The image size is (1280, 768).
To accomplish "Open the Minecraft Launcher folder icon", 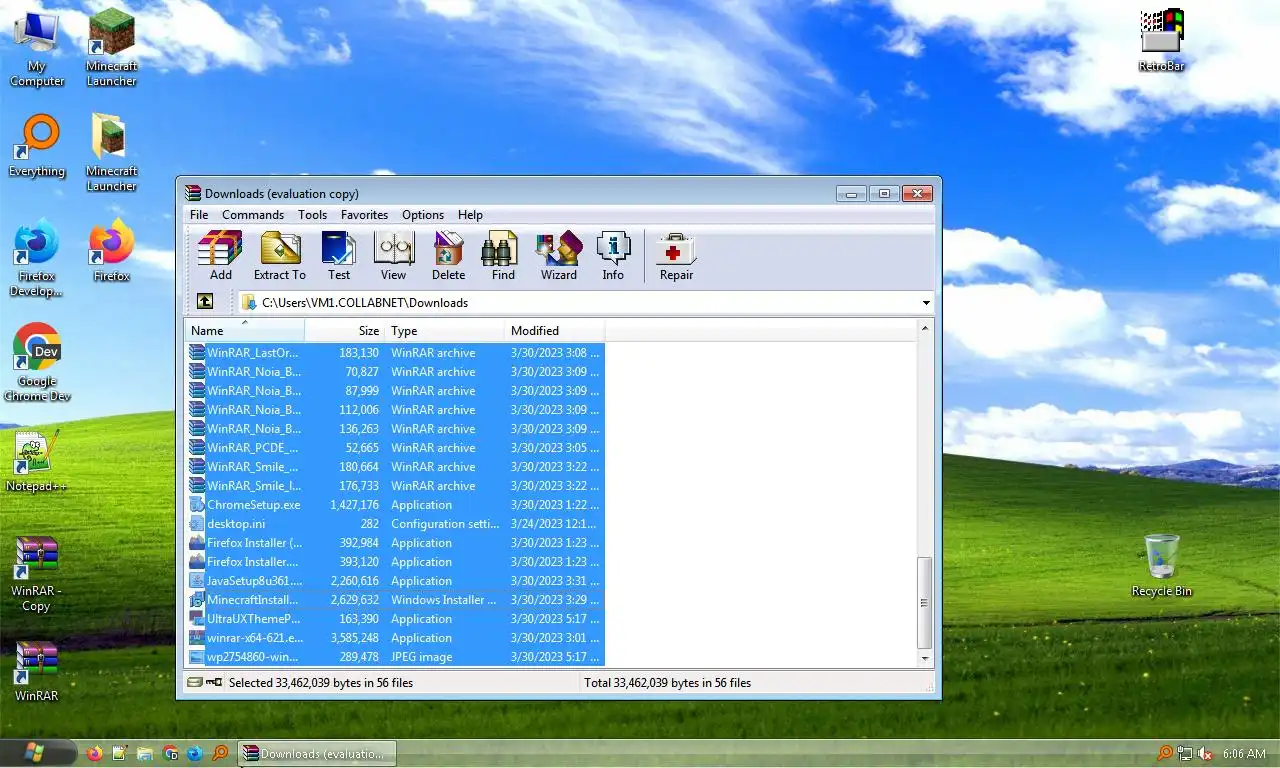I will coord(112,152).
